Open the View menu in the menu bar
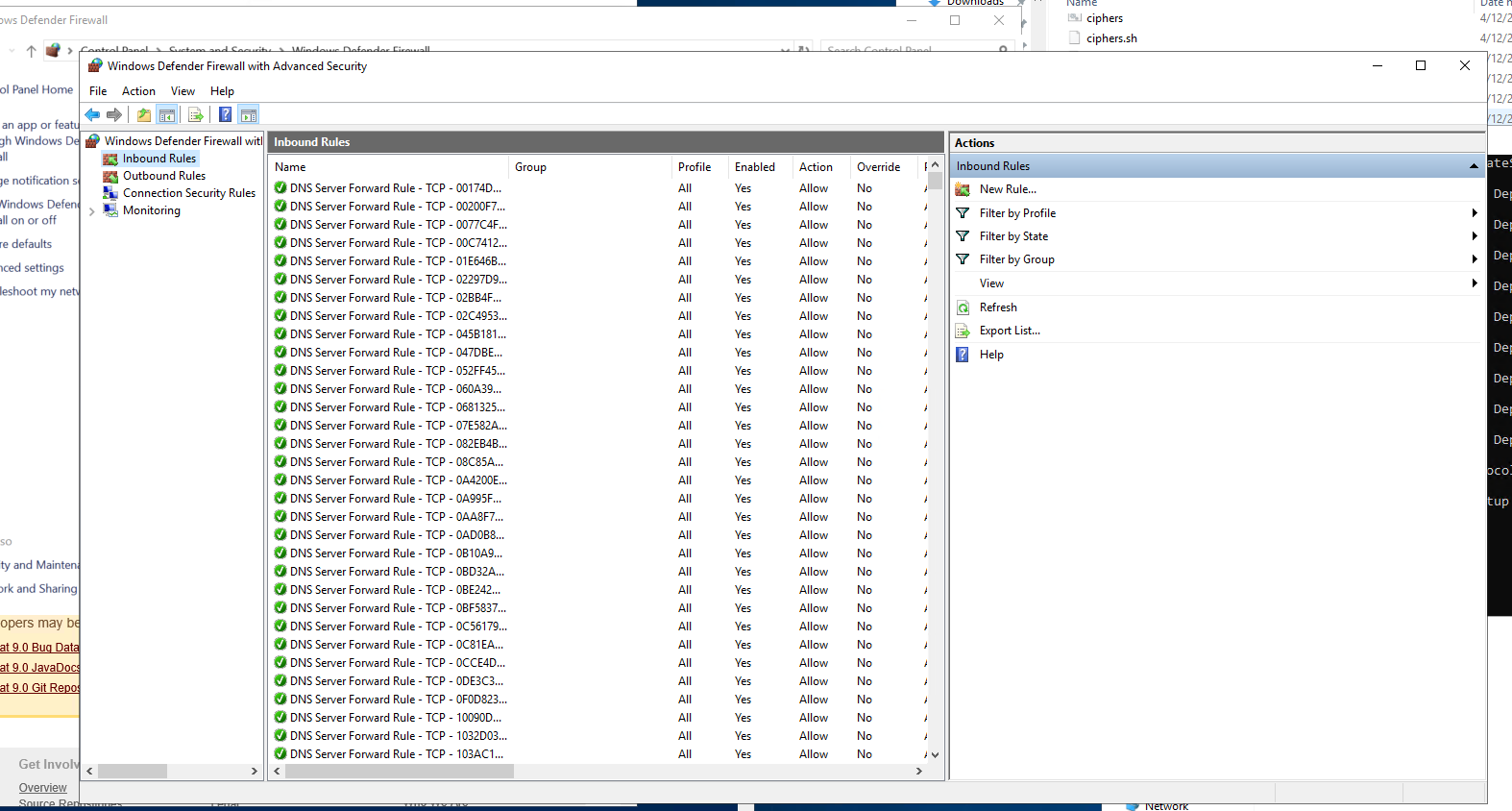 tap(183, 91)
